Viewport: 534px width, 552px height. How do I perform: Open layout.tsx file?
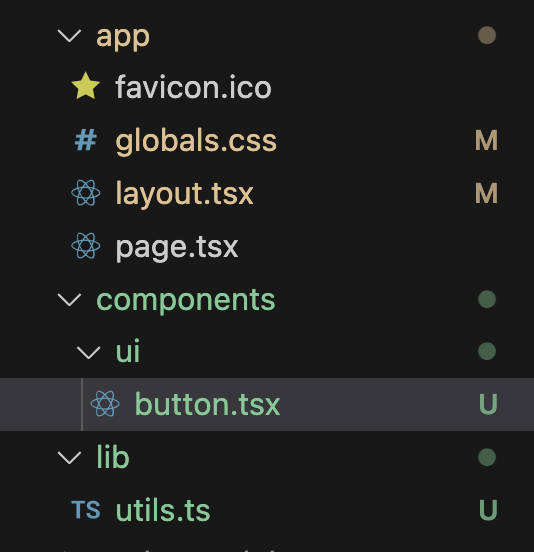pos(184,194)
